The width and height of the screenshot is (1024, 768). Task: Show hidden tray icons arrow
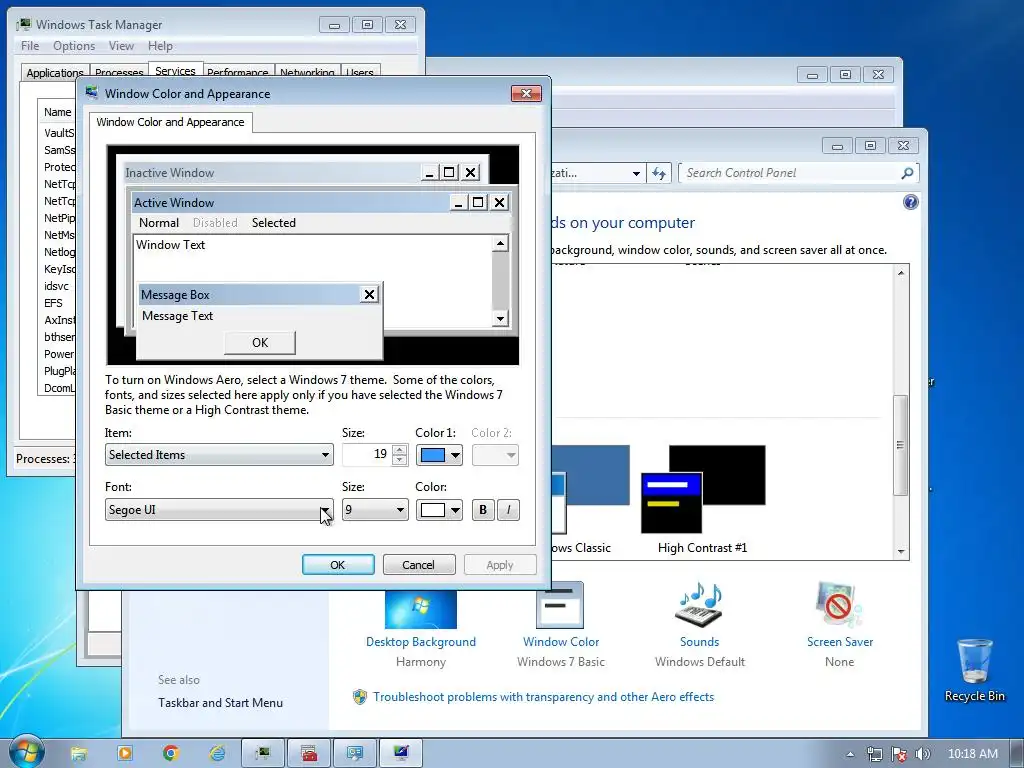tap(850, 754)
